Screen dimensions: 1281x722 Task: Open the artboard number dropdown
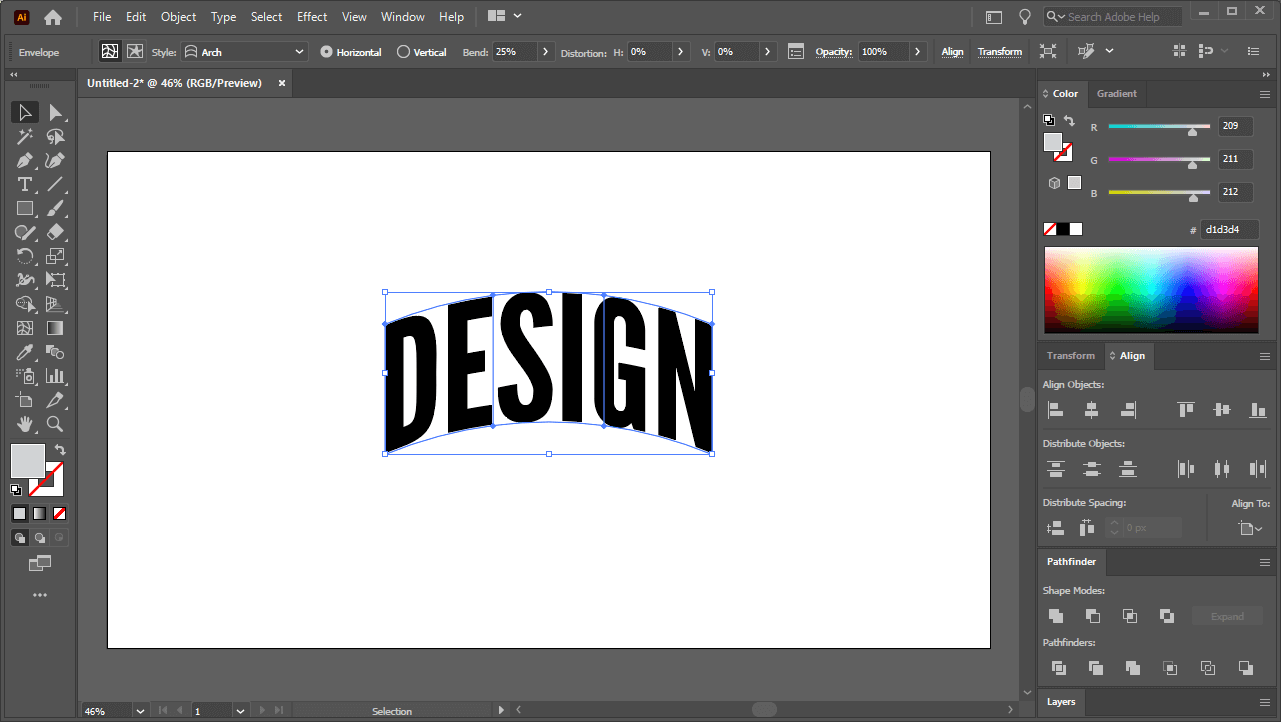tap(240, 711)
